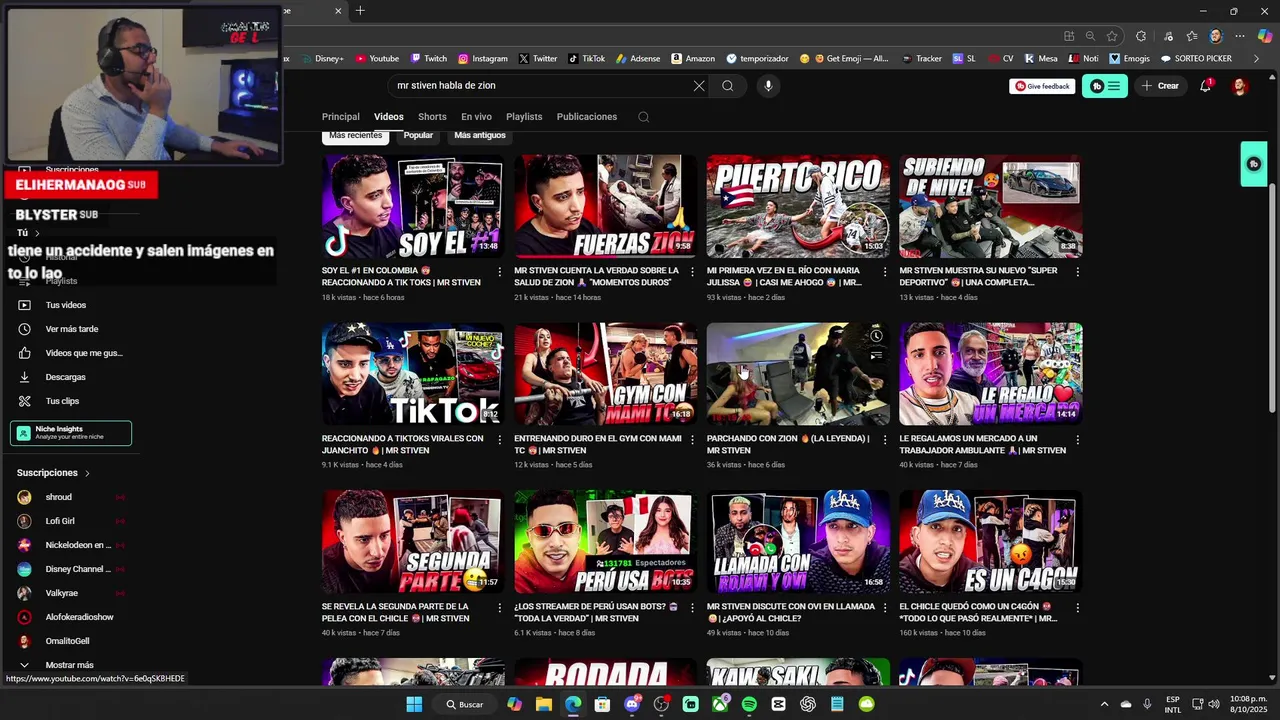Switch to the Publicaciones tab

587,117
